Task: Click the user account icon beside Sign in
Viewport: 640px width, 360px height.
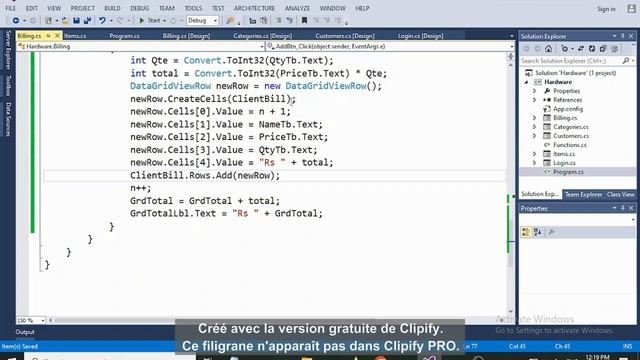Action: point(631,9)
